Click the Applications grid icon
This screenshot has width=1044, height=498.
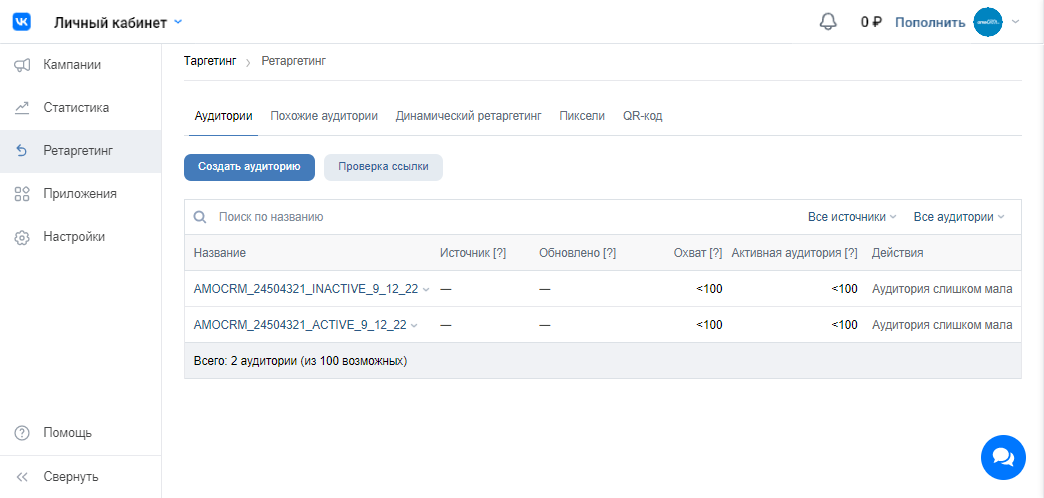22,194
